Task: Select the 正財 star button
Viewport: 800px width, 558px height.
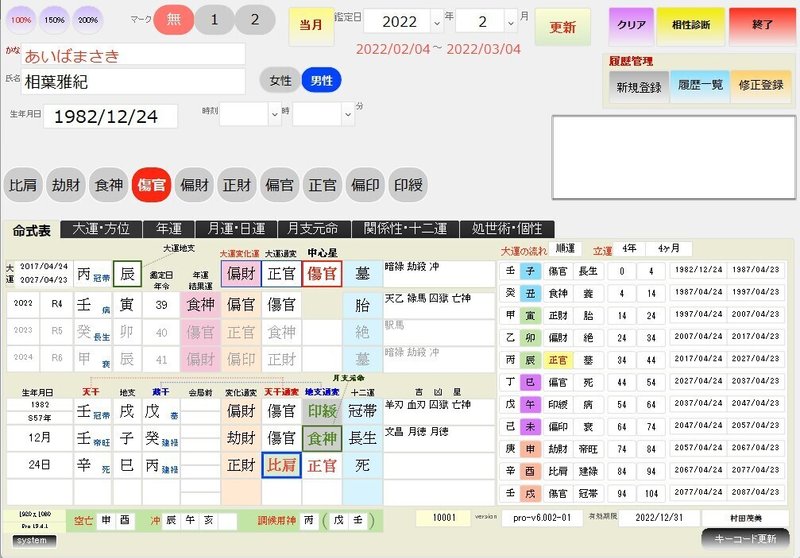Action: (237, 185)
